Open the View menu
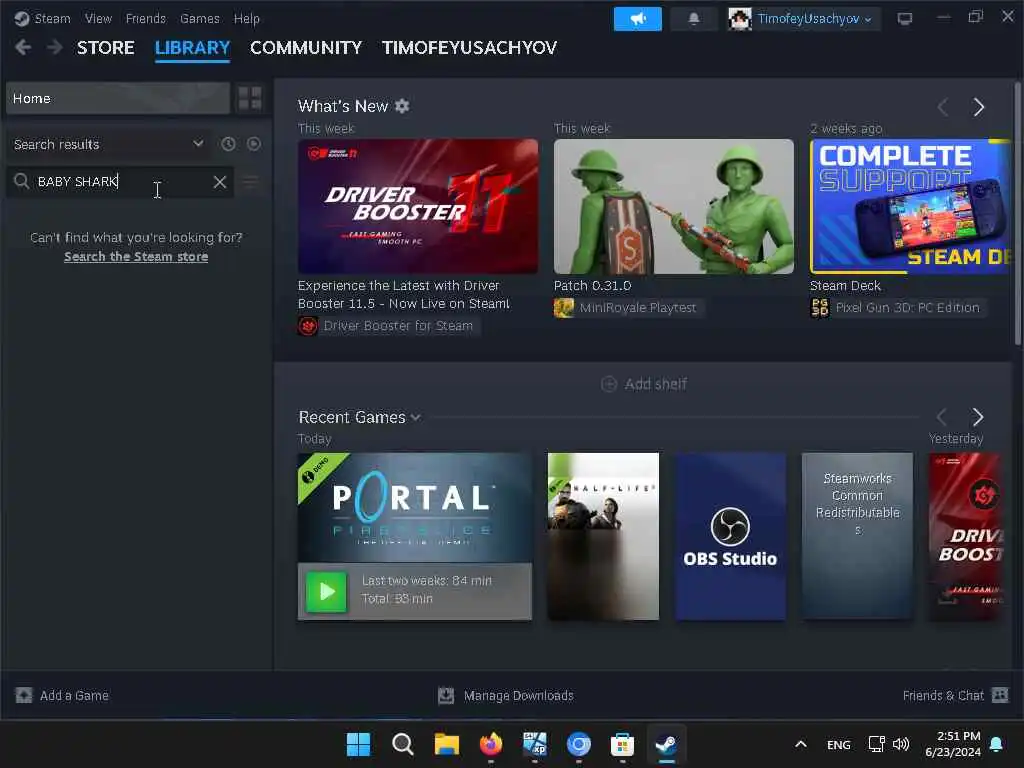 (98, 19)
